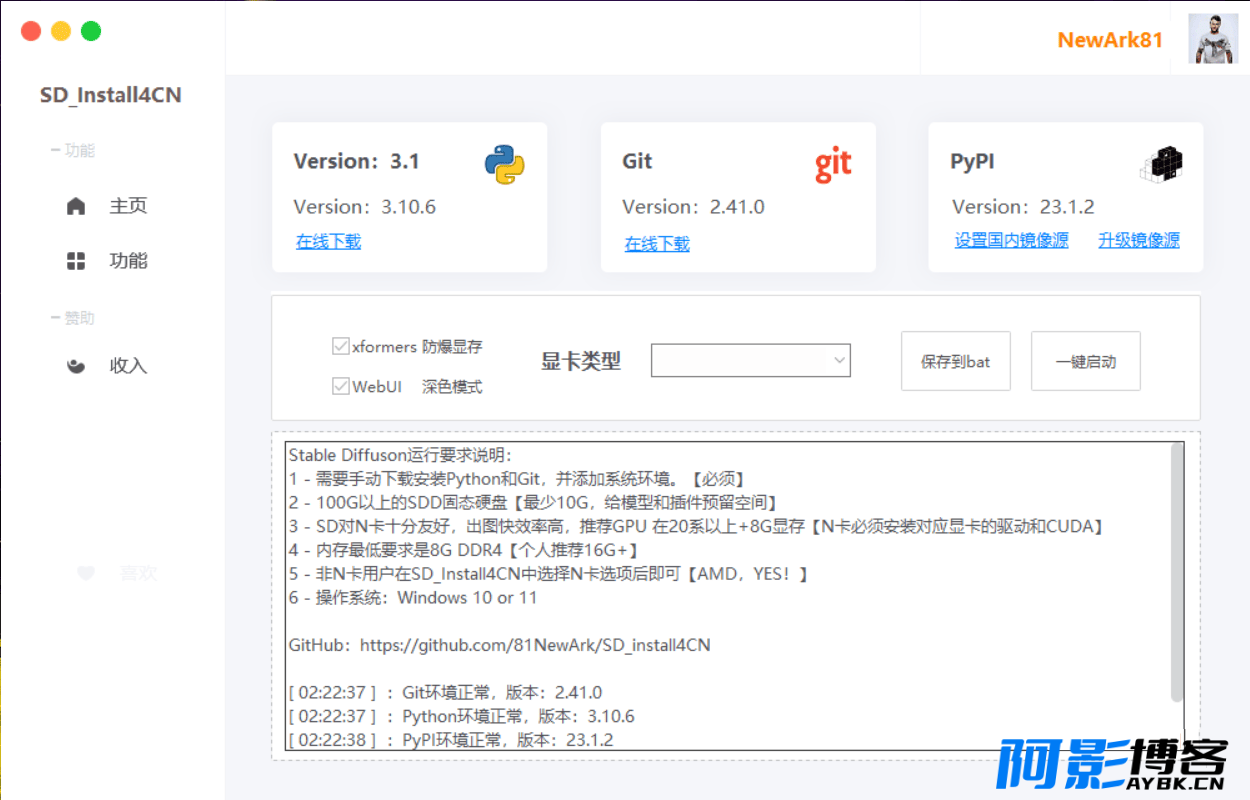
Task: Click the 升级镜像源 link
Action: coord(1139,240)
